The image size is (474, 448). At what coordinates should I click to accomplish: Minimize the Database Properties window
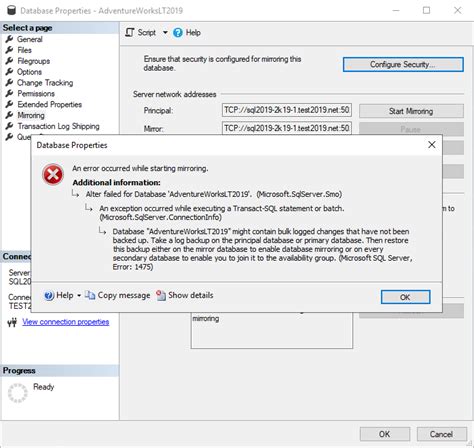(x=396, y=10)
